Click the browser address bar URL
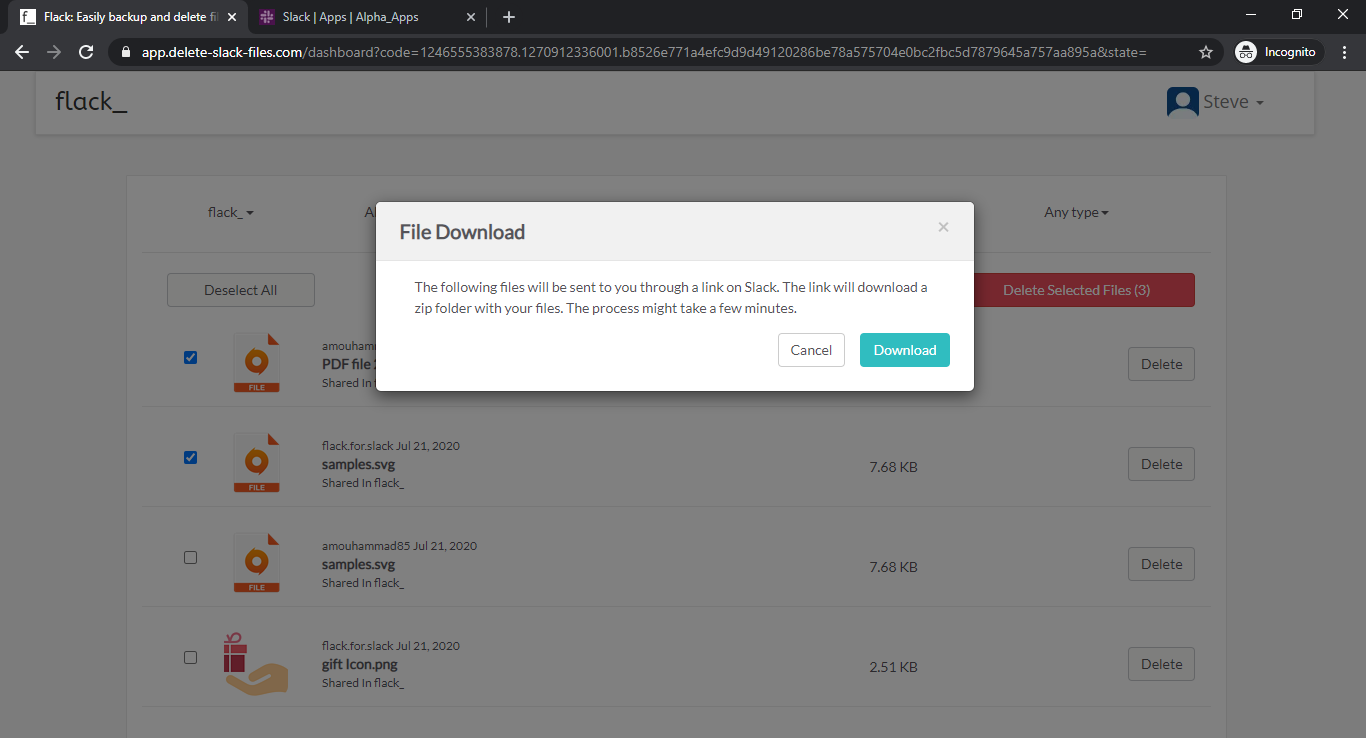 coord(644,52)
